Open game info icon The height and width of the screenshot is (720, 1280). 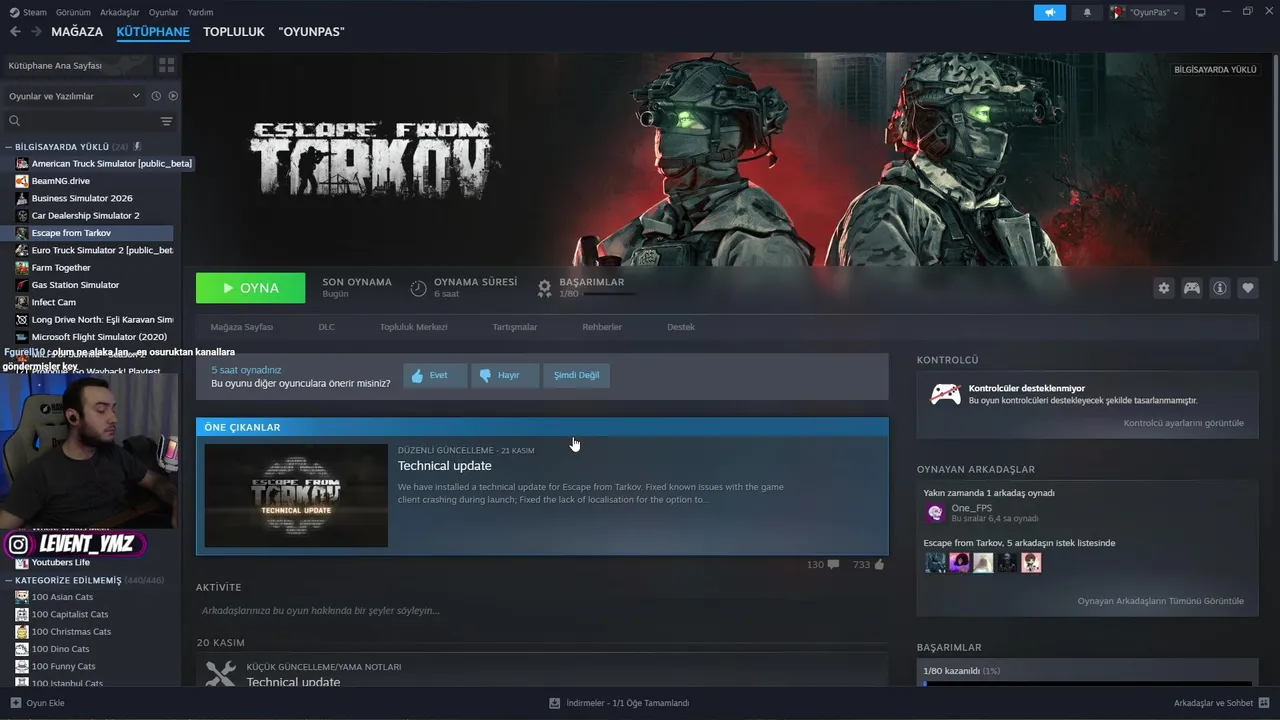[1220, 288]
